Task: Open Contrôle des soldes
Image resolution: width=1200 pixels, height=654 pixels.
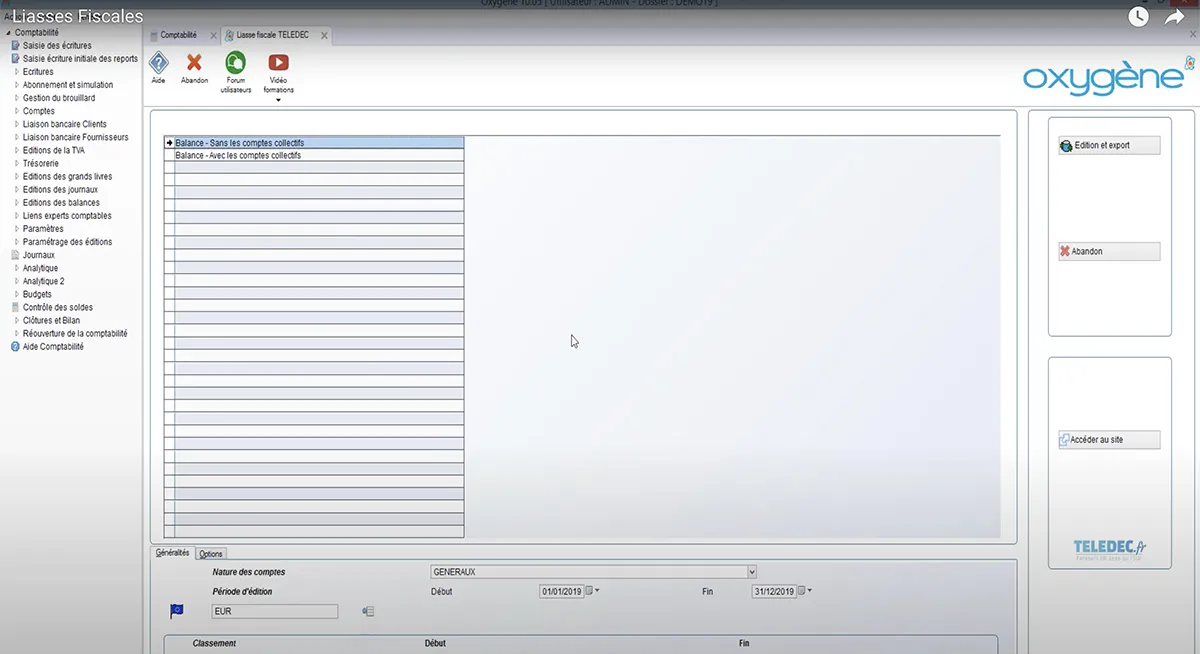Action: click(58, 307)
